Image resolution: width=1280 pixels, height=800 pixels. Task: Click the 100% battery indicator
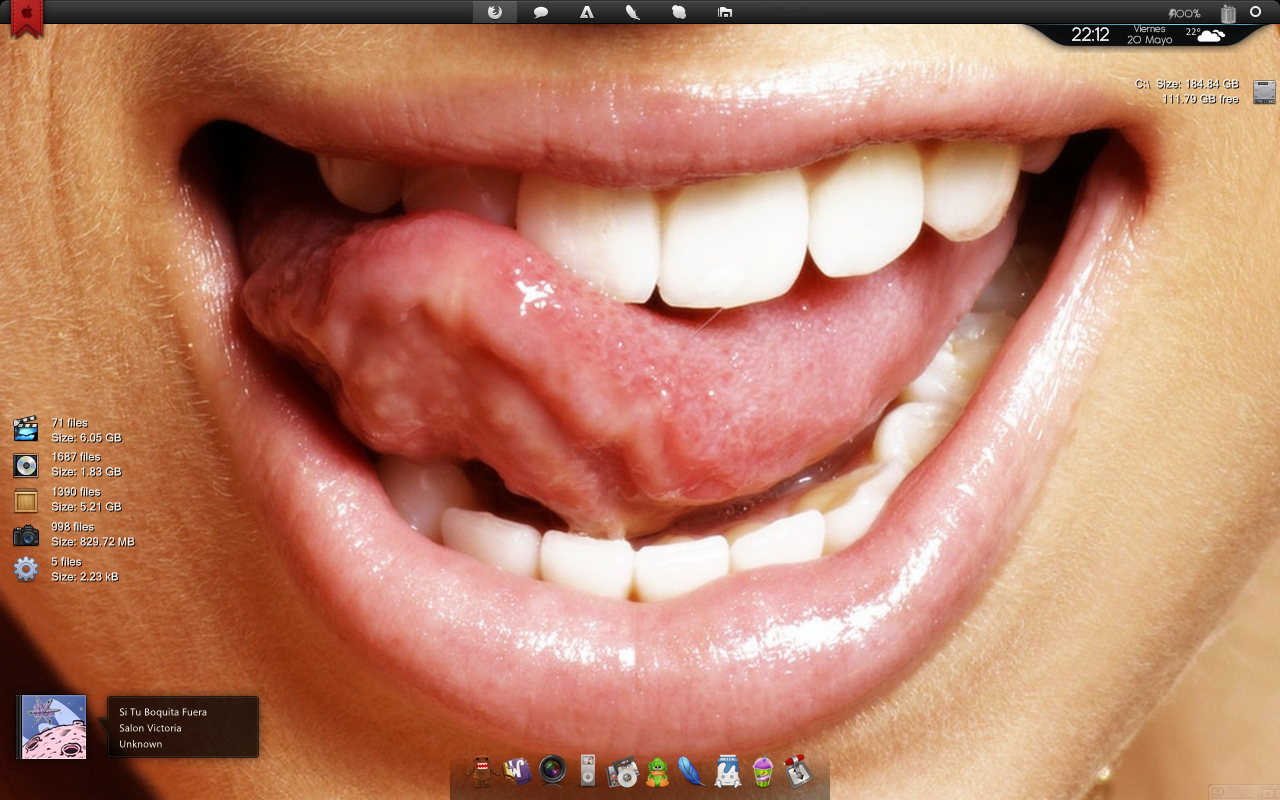(1184, 13)
